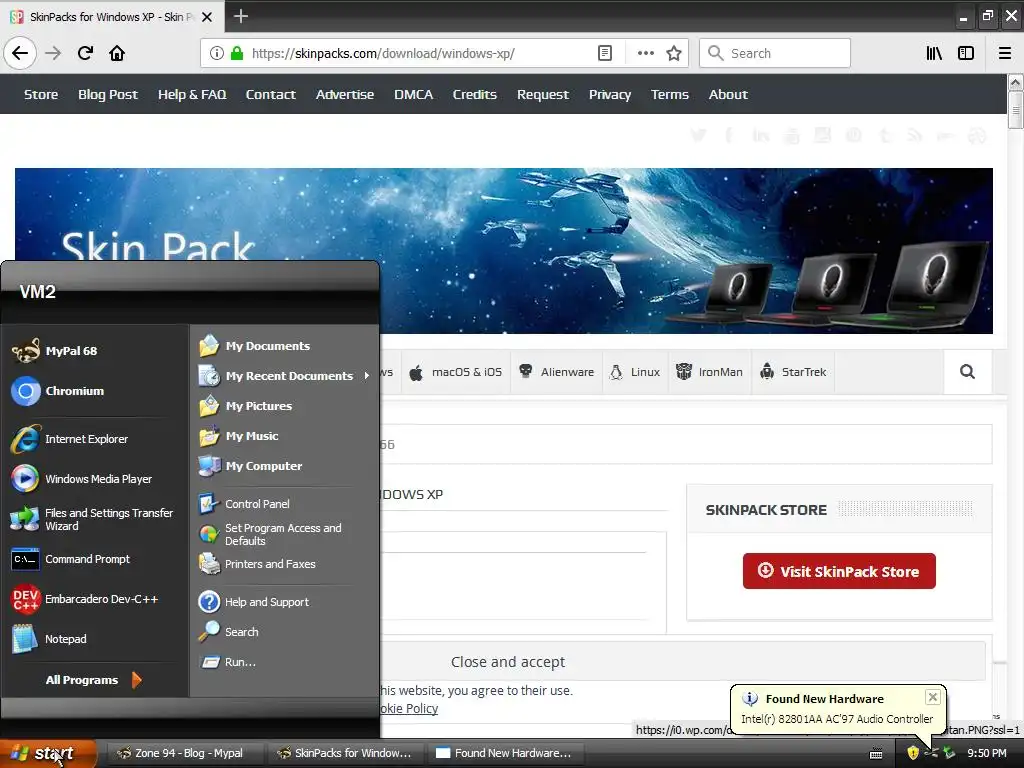Open My Computer

tap(251, 466)
